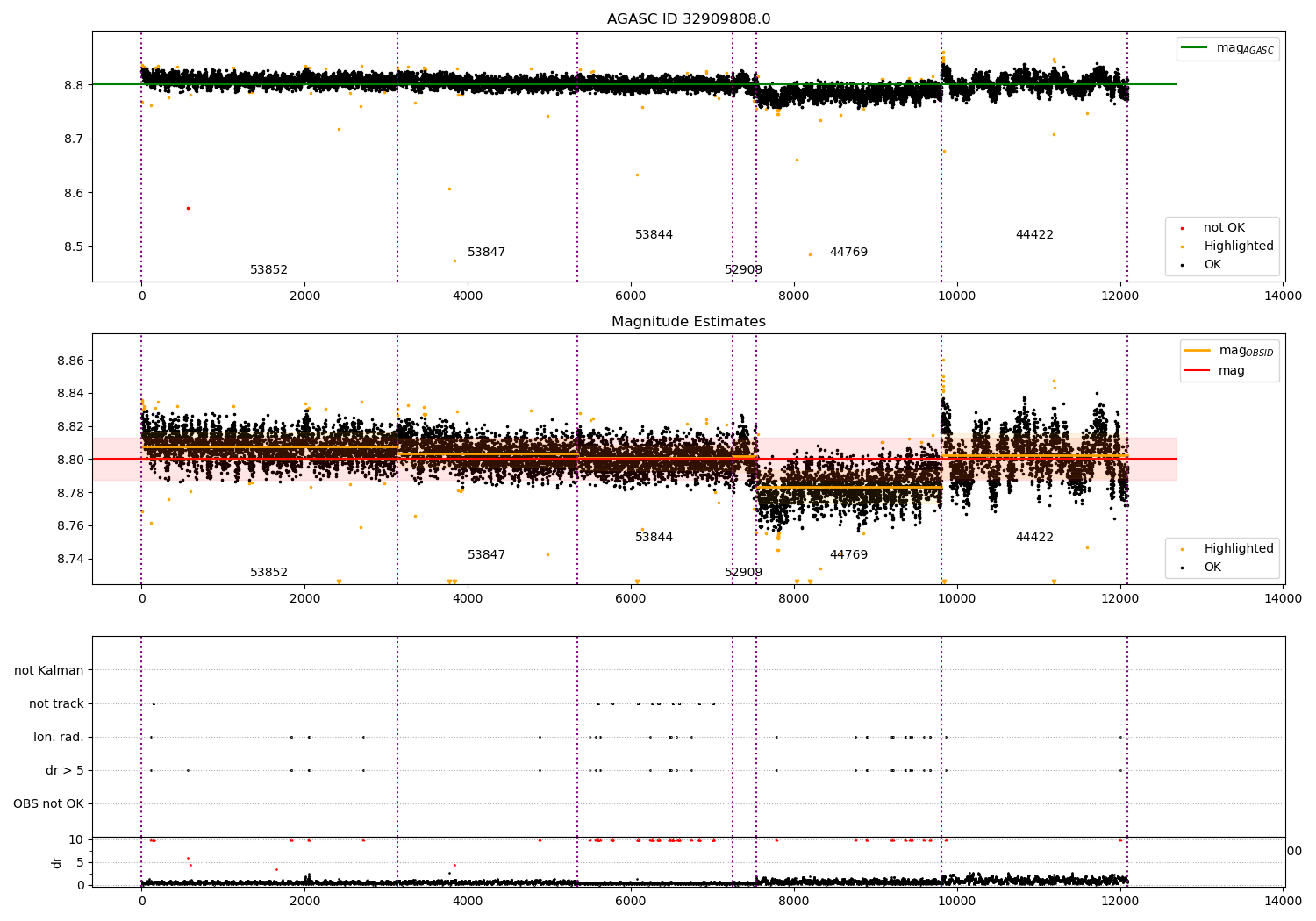
Task: Click the 8.6 y-axis tick label
Action: point(75,193)
